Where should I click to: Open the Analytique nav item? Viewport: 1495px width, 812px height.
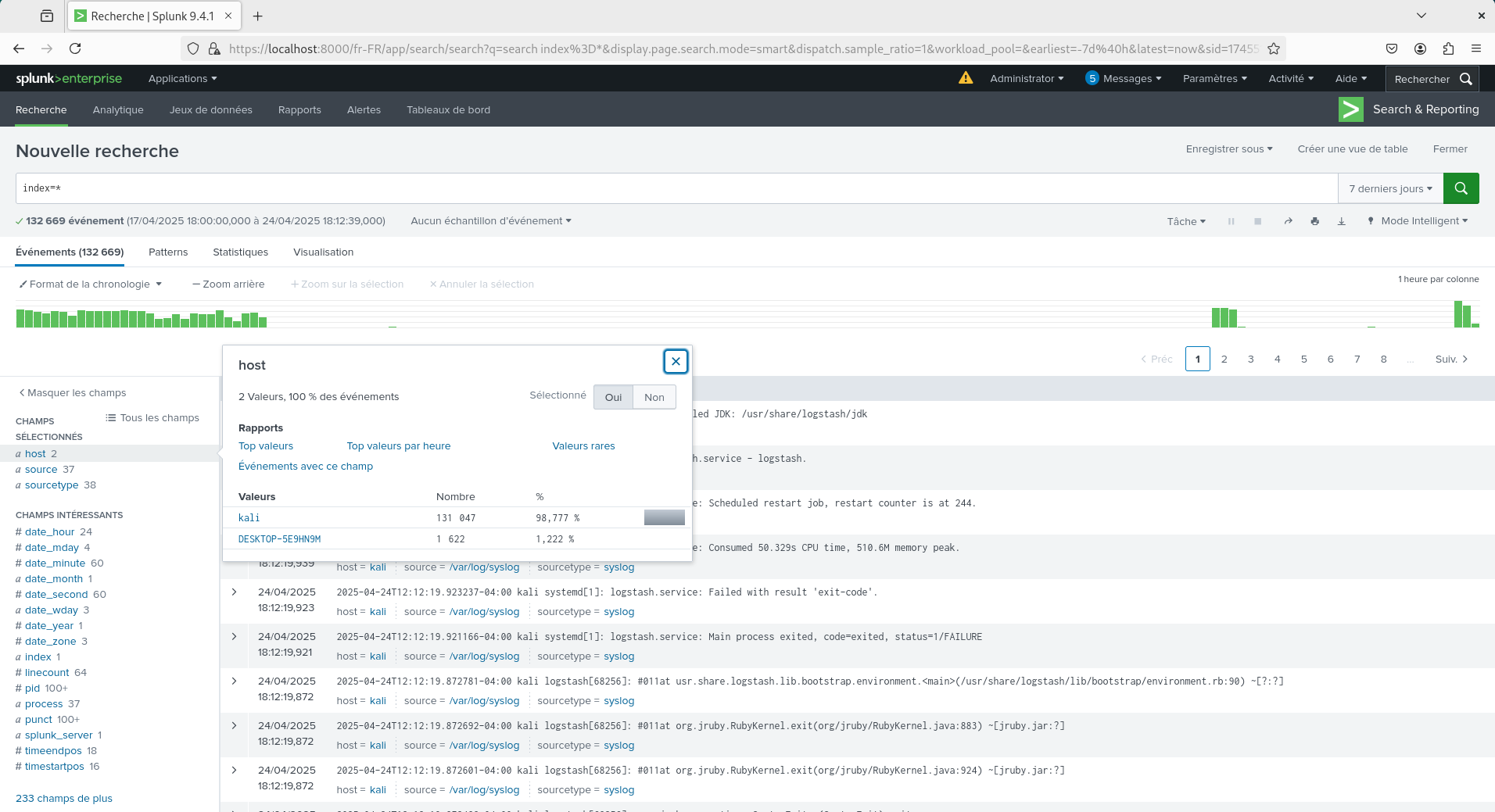click(x=118, y=110)
